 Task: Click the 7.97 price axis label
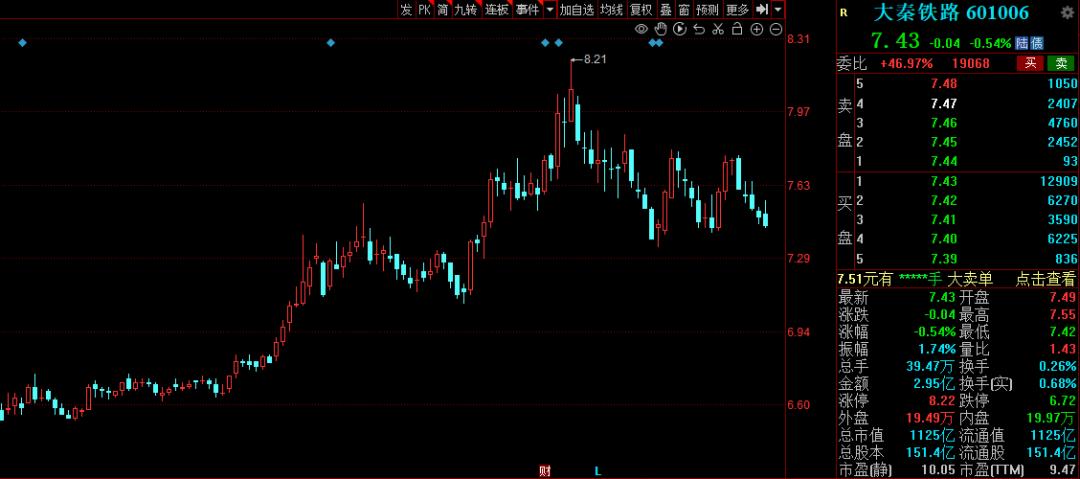[x=798, y=112]
